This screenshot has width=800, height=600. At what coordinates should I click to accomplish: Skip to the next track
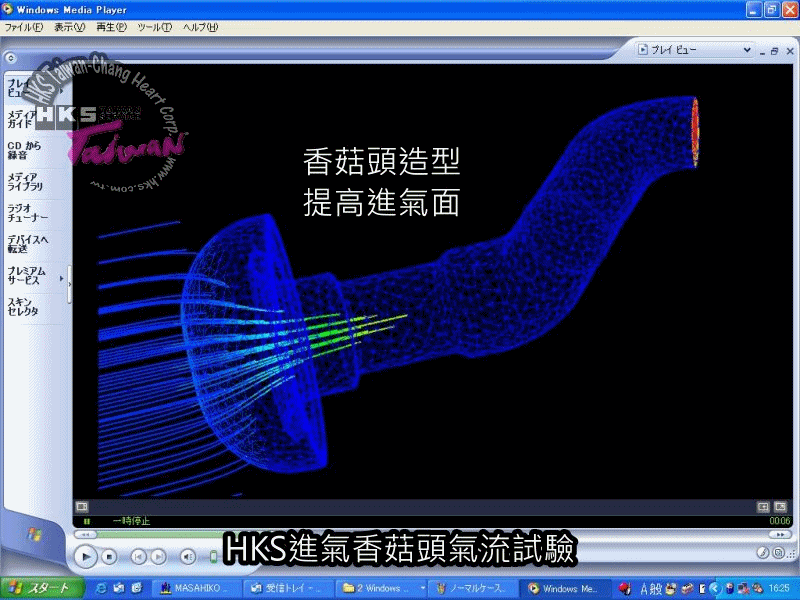pos(159,557)
